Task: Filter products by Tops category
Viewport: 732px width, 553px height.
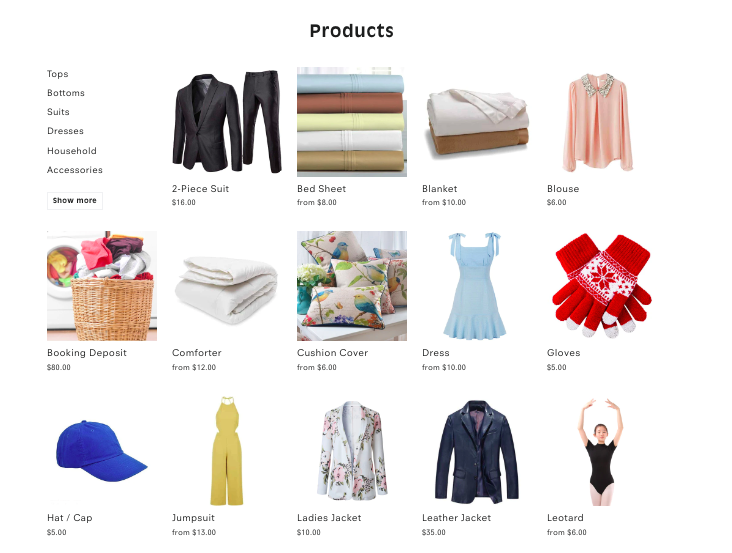Action: coord(57,74)
